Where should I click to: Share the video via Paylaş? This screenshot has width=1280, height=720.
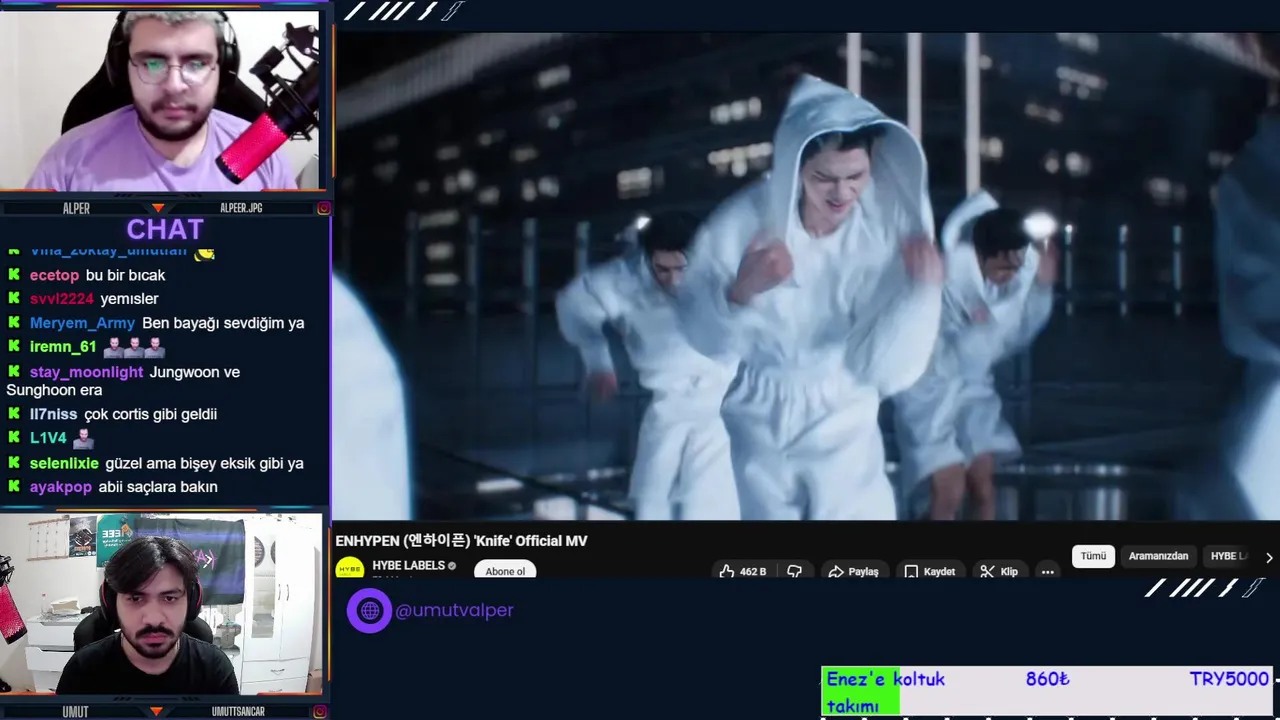tap(853, 571)
